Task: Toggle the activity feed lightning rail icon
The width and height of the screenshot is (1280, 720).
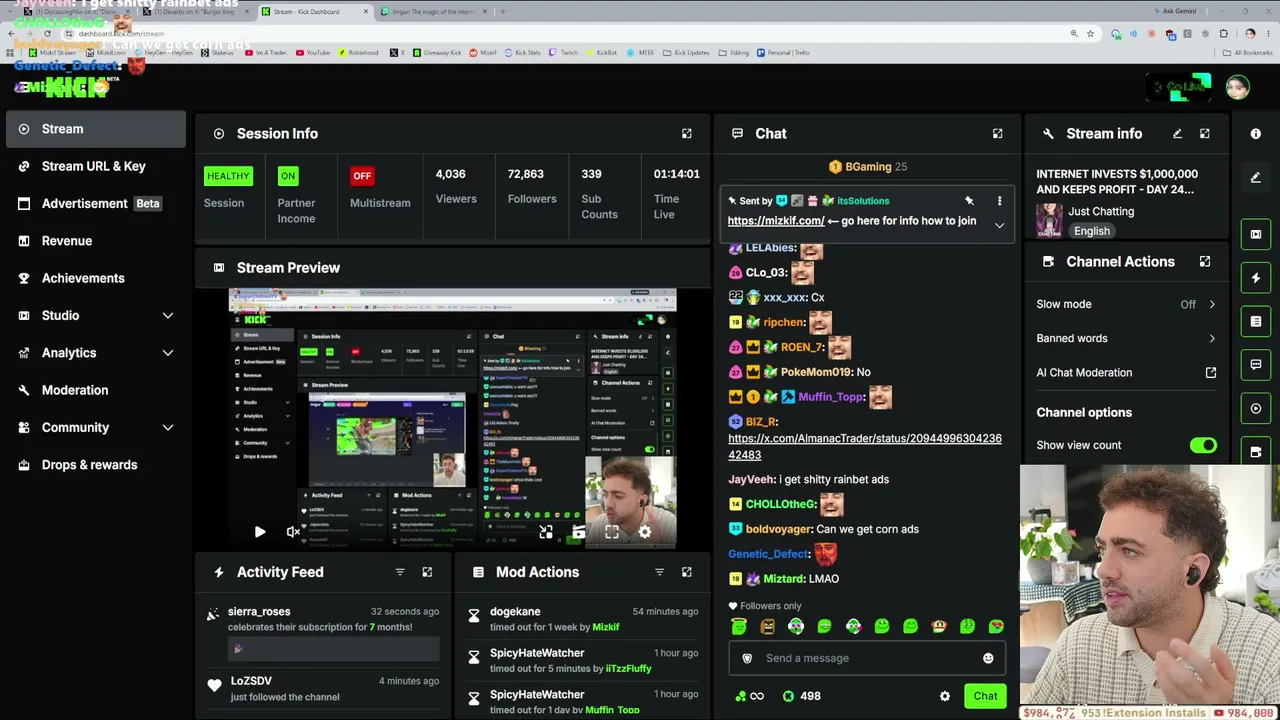Action: click(1256, 278)
